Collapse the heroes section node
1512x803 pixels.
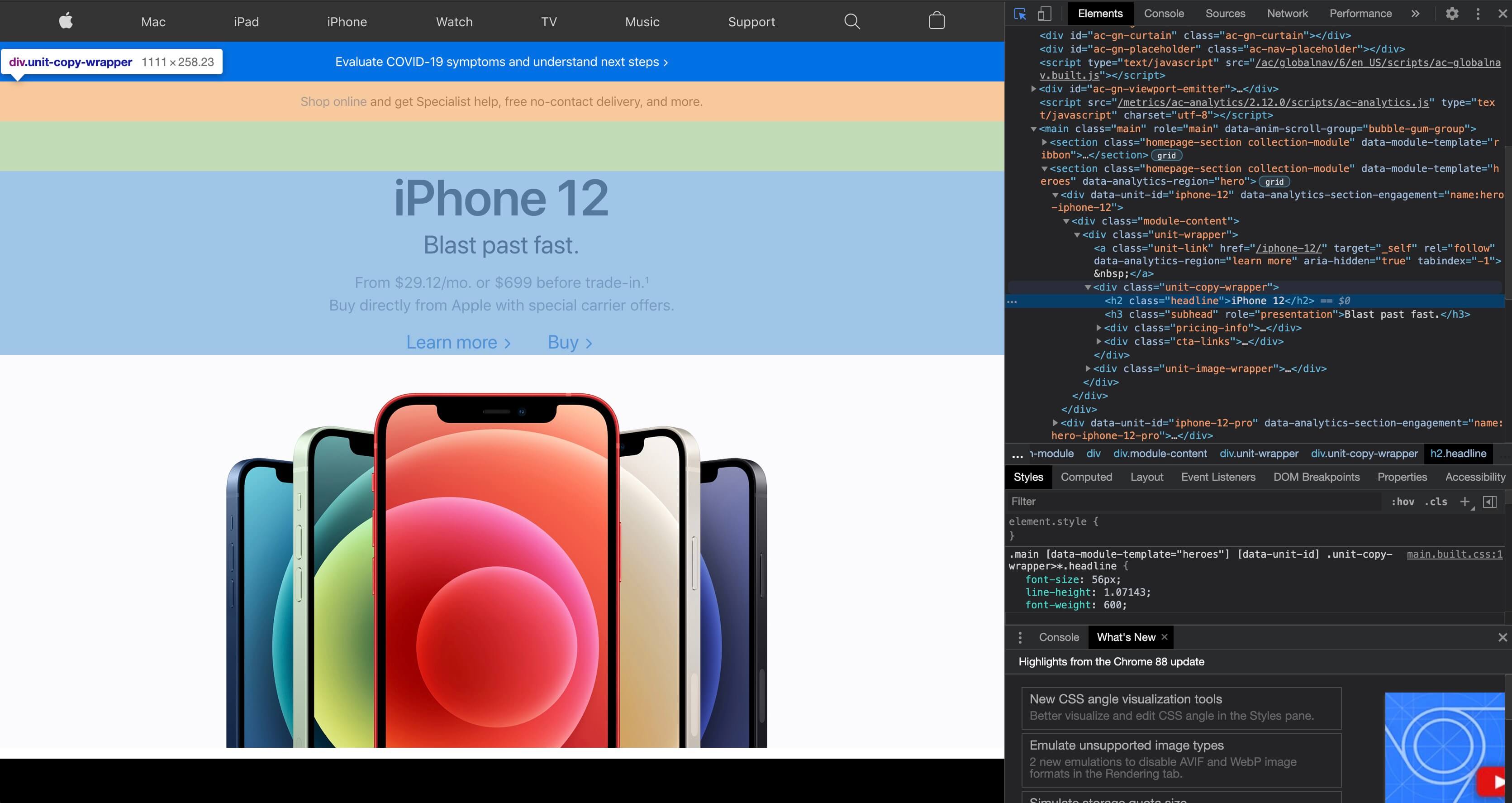[1044, 168]
